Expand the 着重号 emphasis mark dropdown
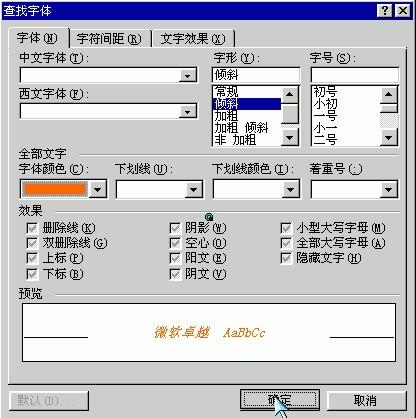The width and height of the screenshot is (416, 418). [388, 190]
